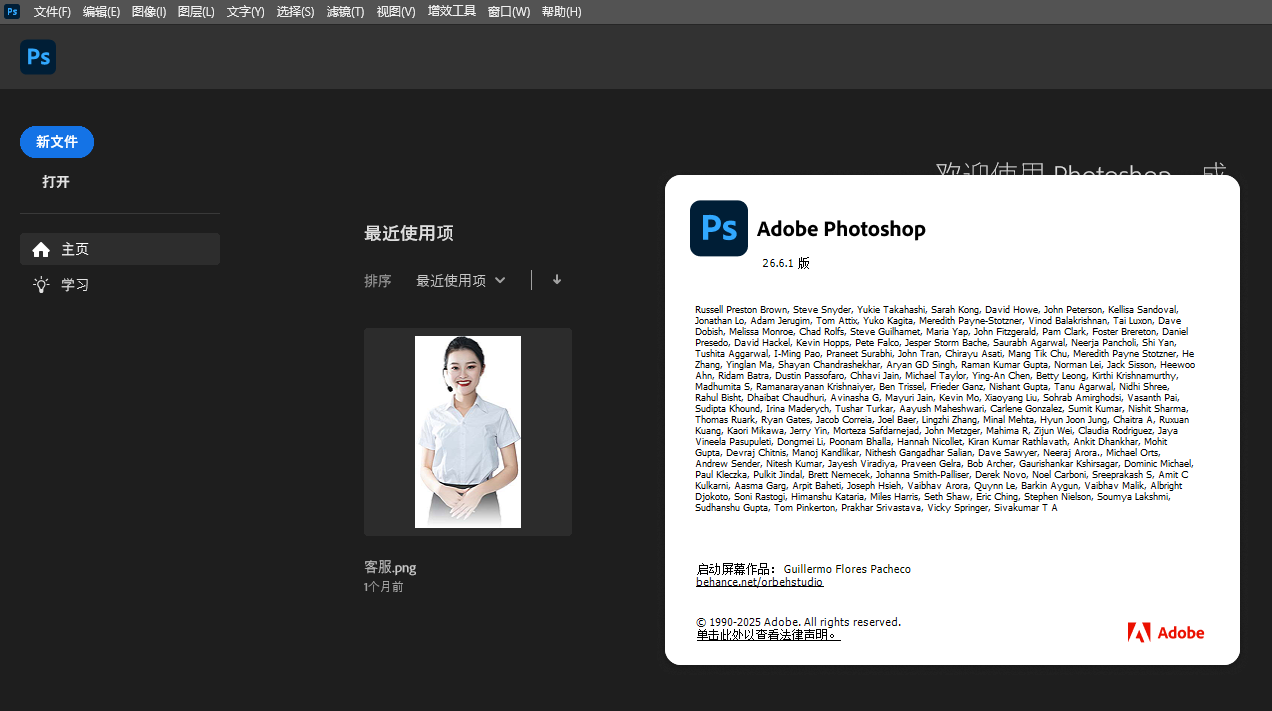The width and height of the screenshot is (1272, 711).
Task: Expand the 最近使用项 sort dropdown beside 排序
Action: [x=461, y=281]
